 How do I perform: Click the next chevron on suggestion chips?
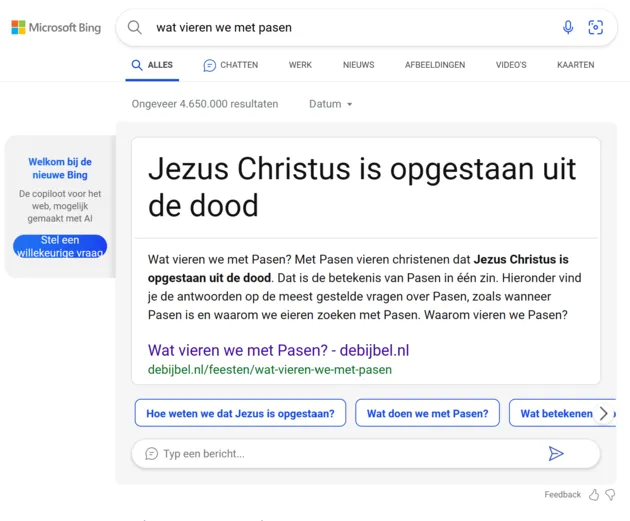pos(603,413)
